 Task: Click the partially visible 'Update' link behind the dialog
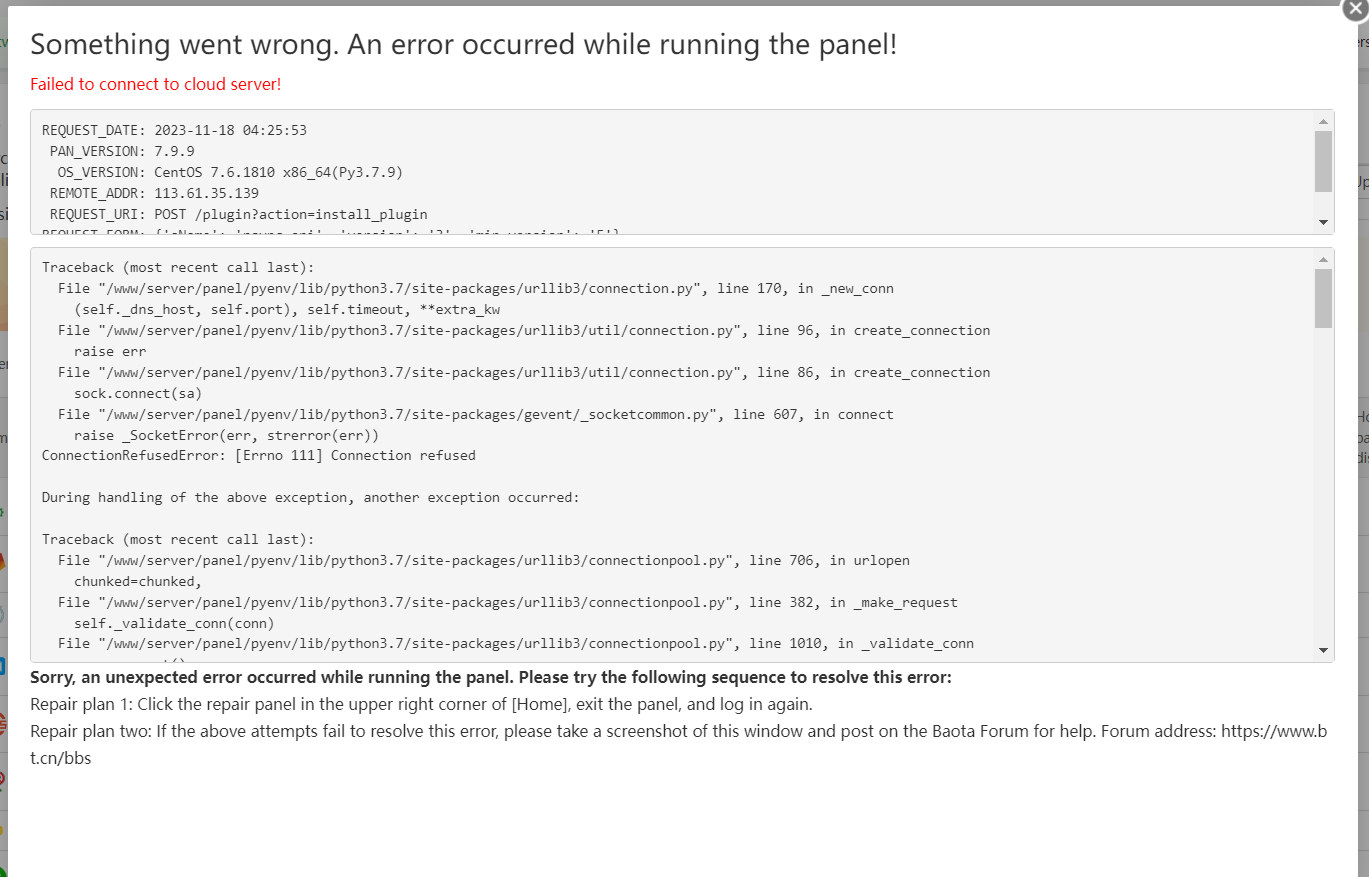[x=1364, y=183]
